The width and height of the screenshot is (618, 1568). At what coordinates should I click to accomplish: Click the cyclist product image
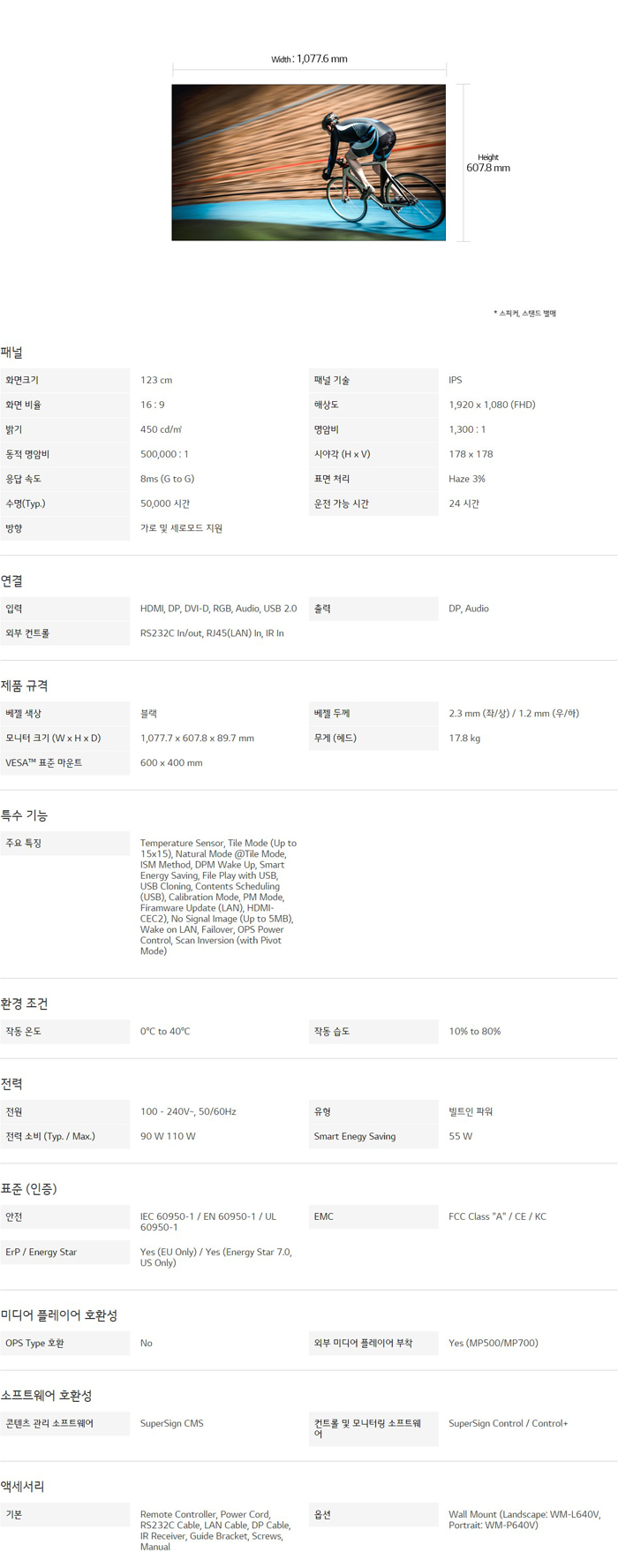point(308,163)
